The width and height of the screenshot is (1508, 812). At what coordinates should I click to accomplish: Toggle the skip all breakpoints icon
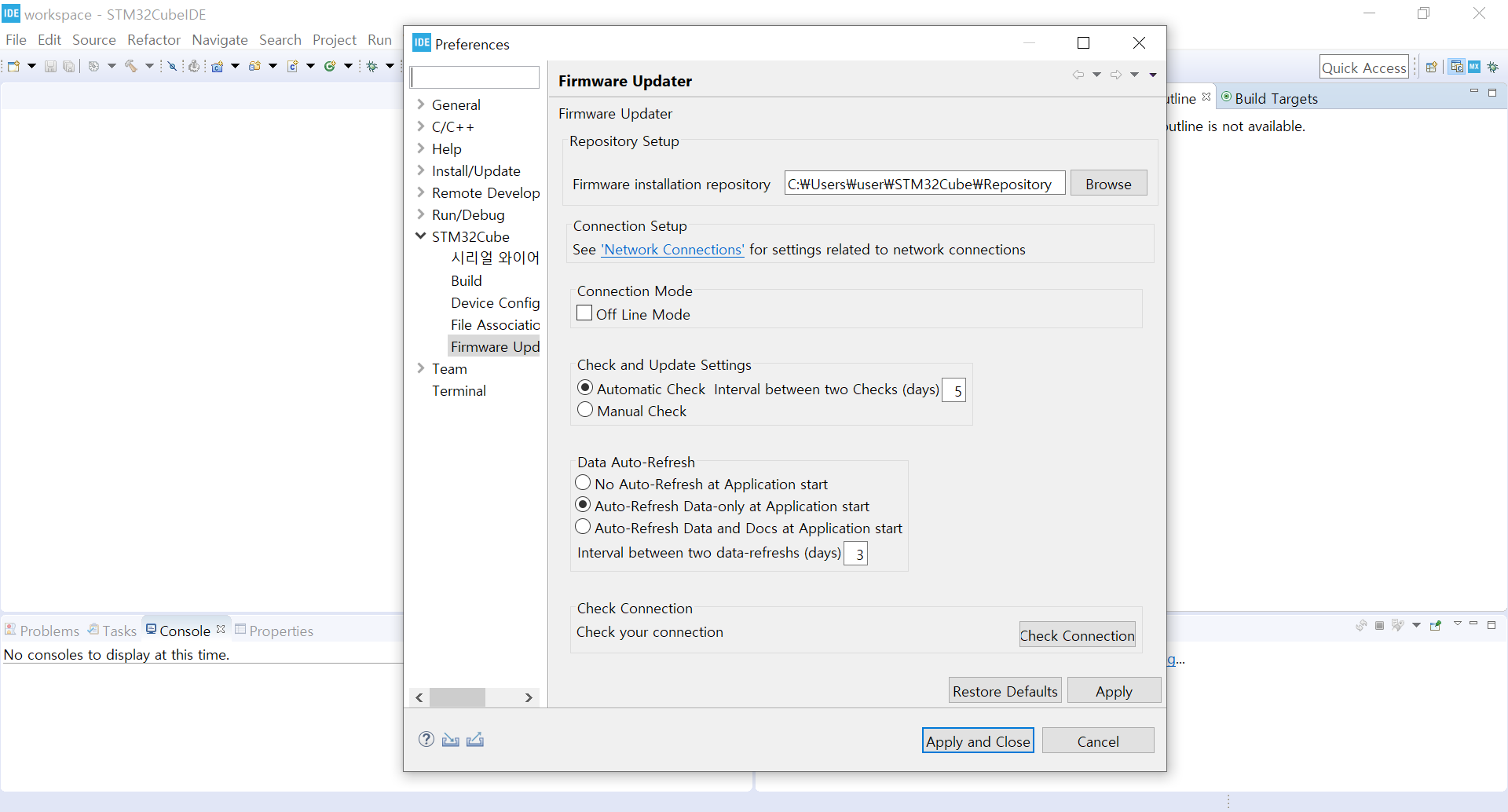pyautogui.click(x=172, y=66)
